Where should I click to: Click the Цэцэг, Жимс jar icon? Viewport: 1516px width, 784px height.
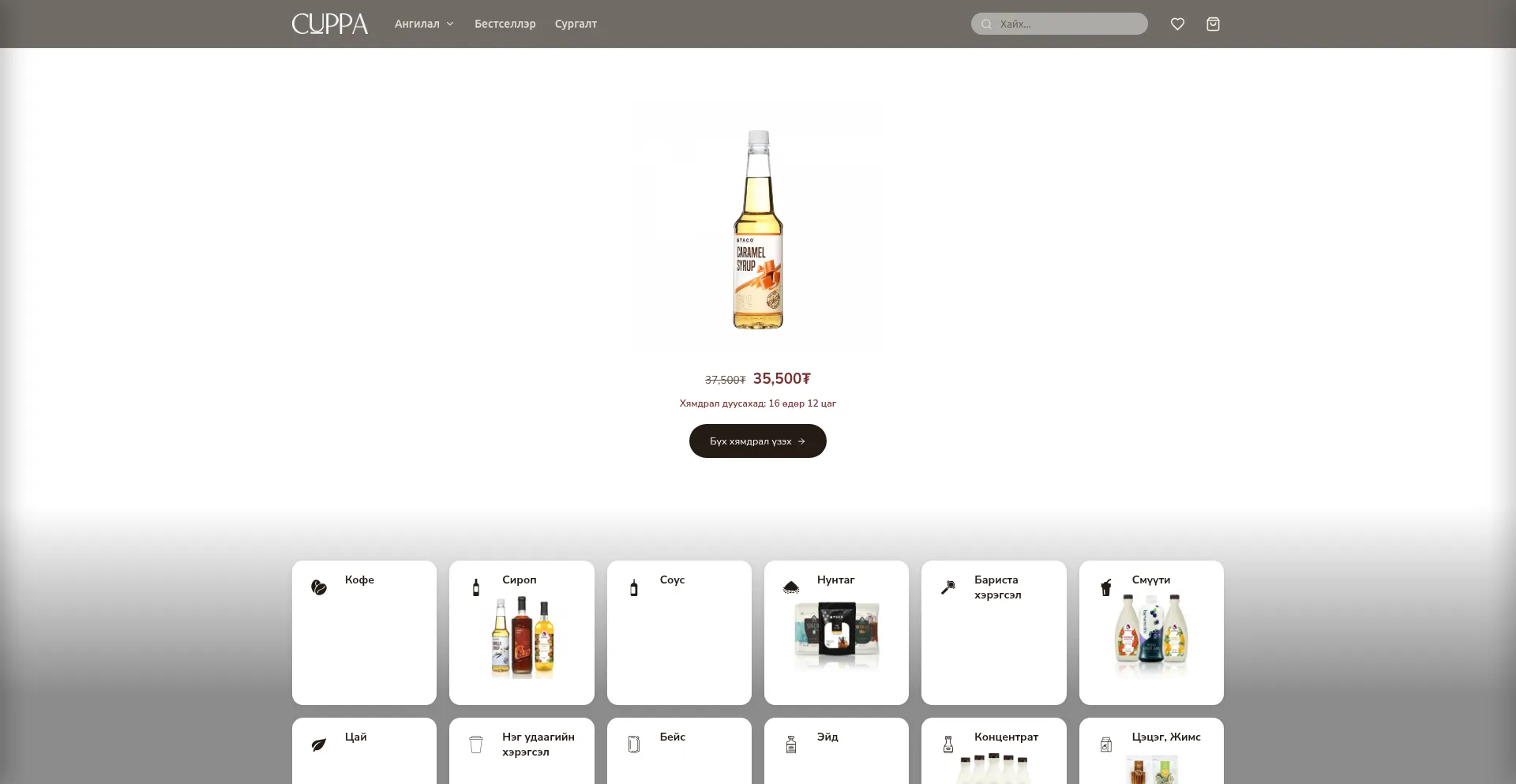[x=1106, y=745]
